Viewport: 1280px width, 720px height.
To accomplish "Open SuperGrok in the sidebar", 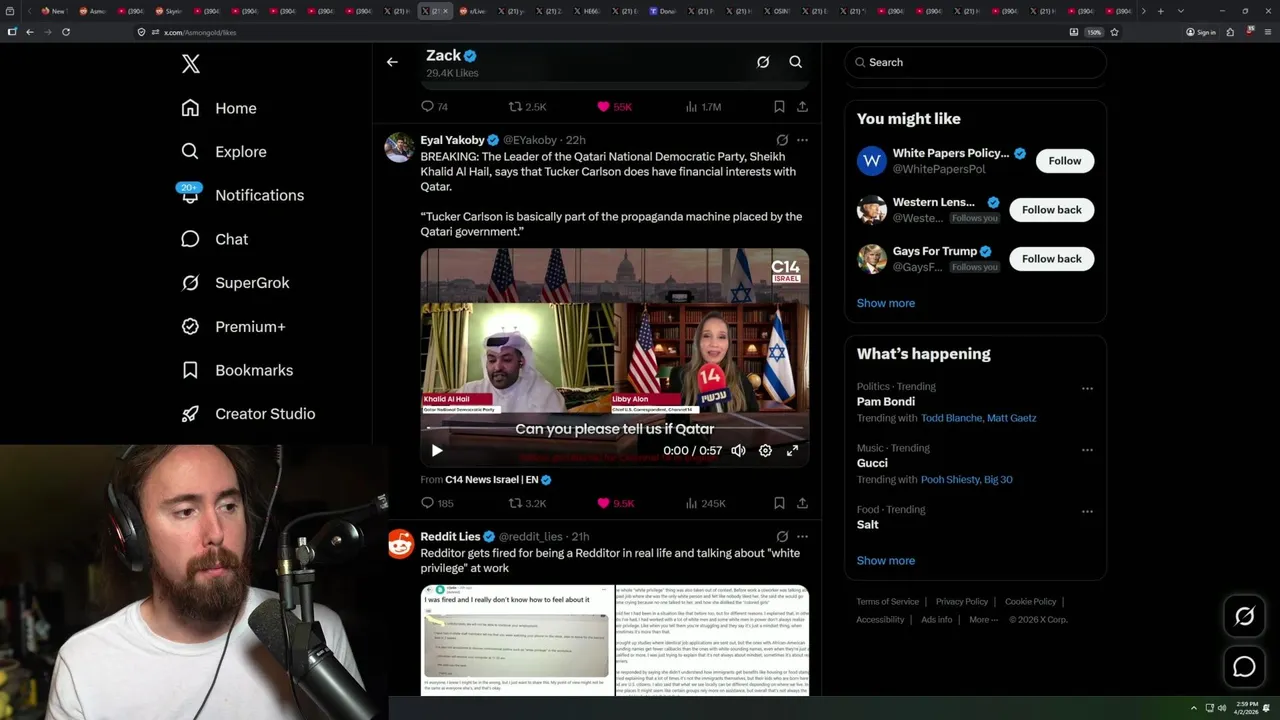I will [x=235, y=283].
